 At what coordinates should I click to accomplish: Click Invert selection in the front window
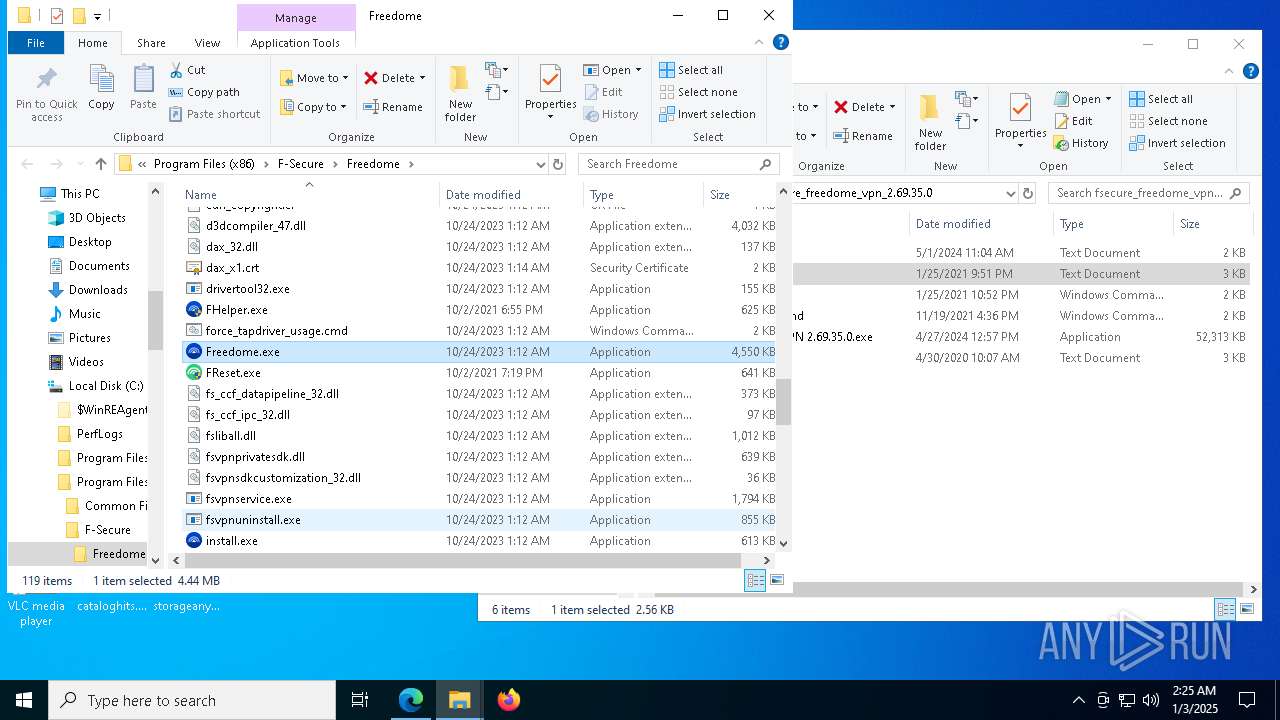pyautogui.click(x=707, y=114)
